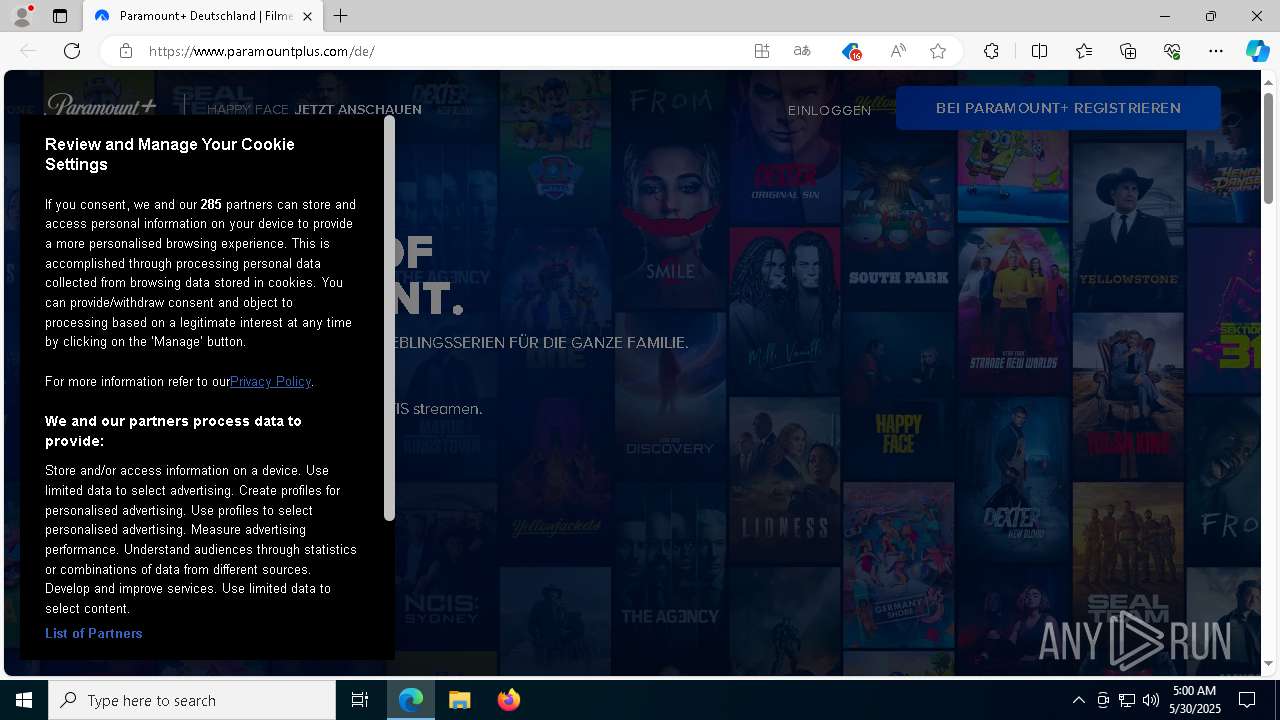Show hidden system tray icons

pyautogui.click(x=1078, y=700)
